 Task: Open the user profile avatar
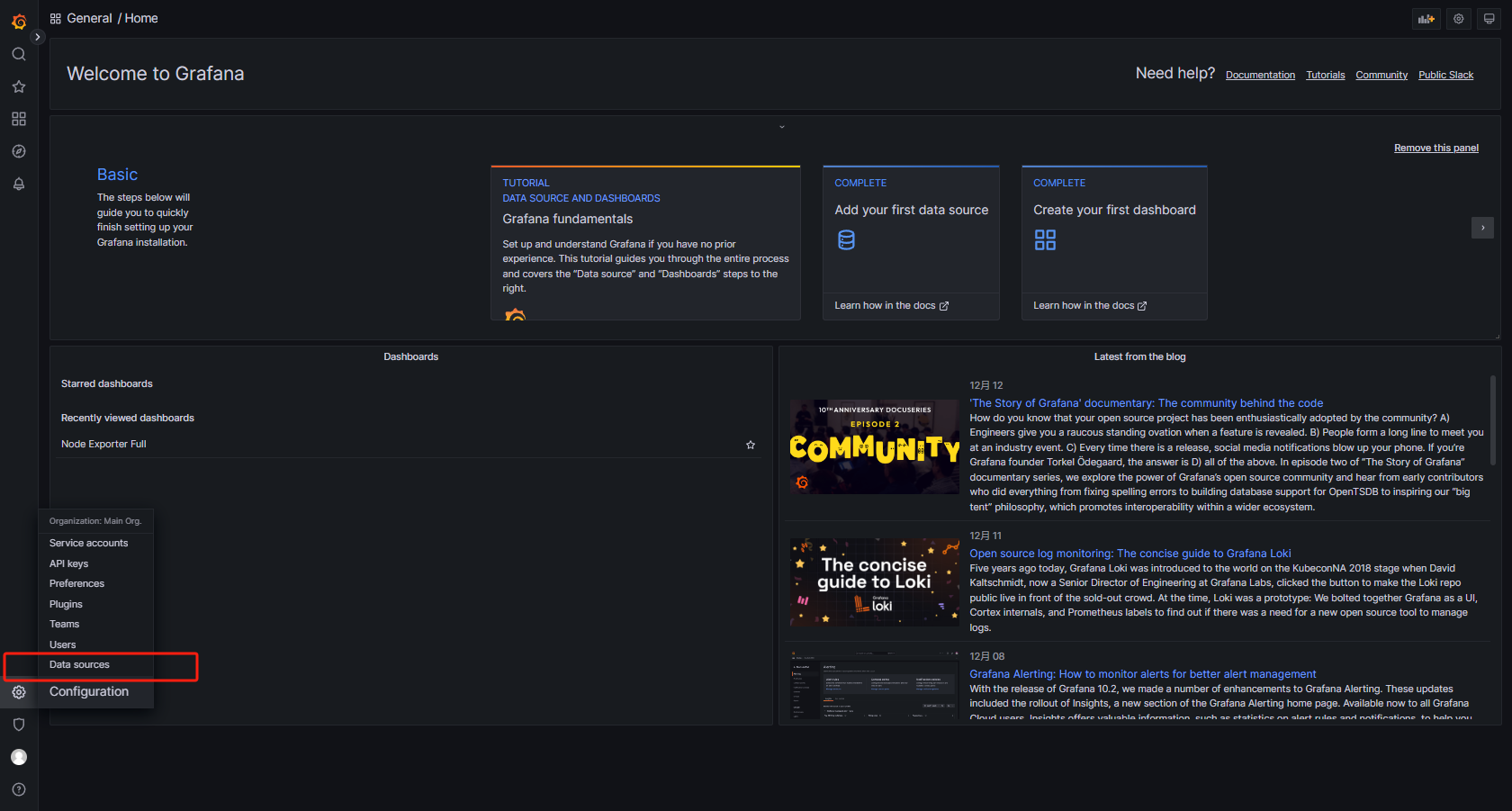tap(19, 757)
